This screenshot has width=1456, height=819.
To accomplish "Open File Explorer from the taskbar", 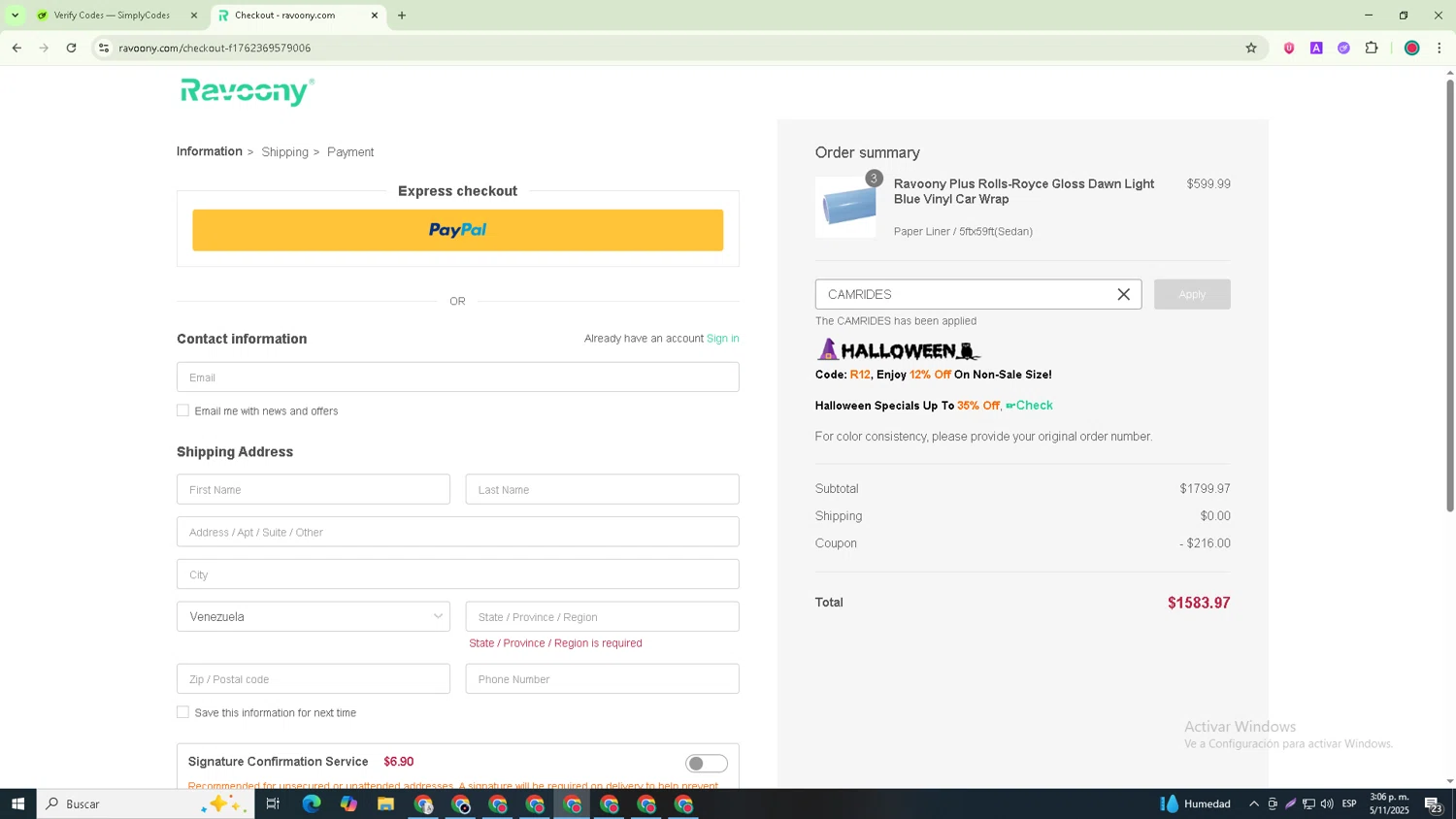I will [x=385, y=803].
